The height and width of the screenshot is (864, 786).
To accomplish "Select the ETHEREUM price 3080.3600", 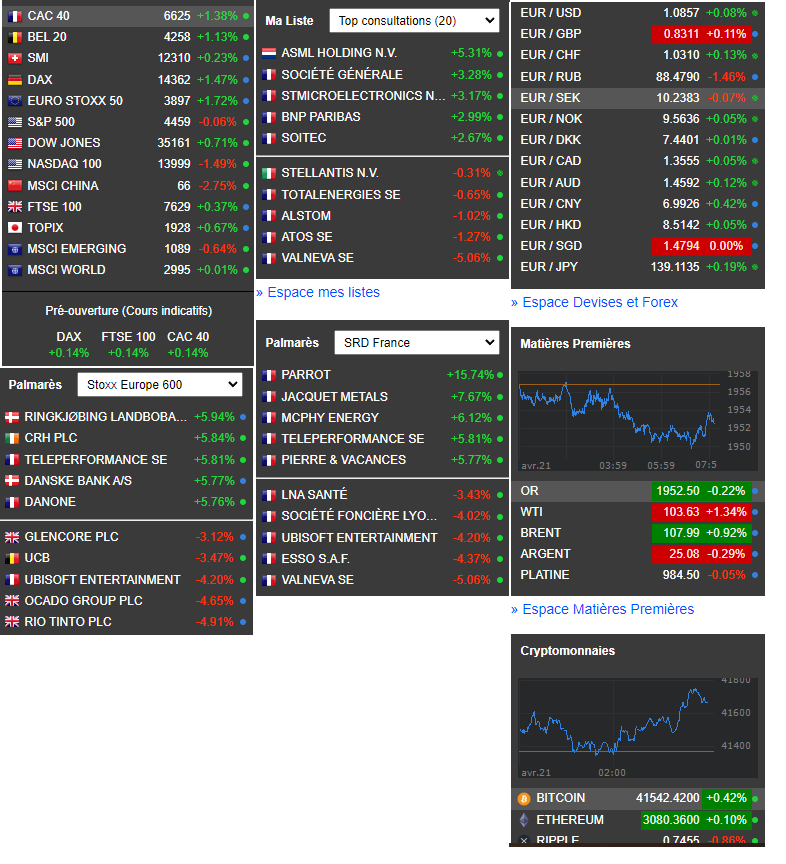I will [671, 820].
